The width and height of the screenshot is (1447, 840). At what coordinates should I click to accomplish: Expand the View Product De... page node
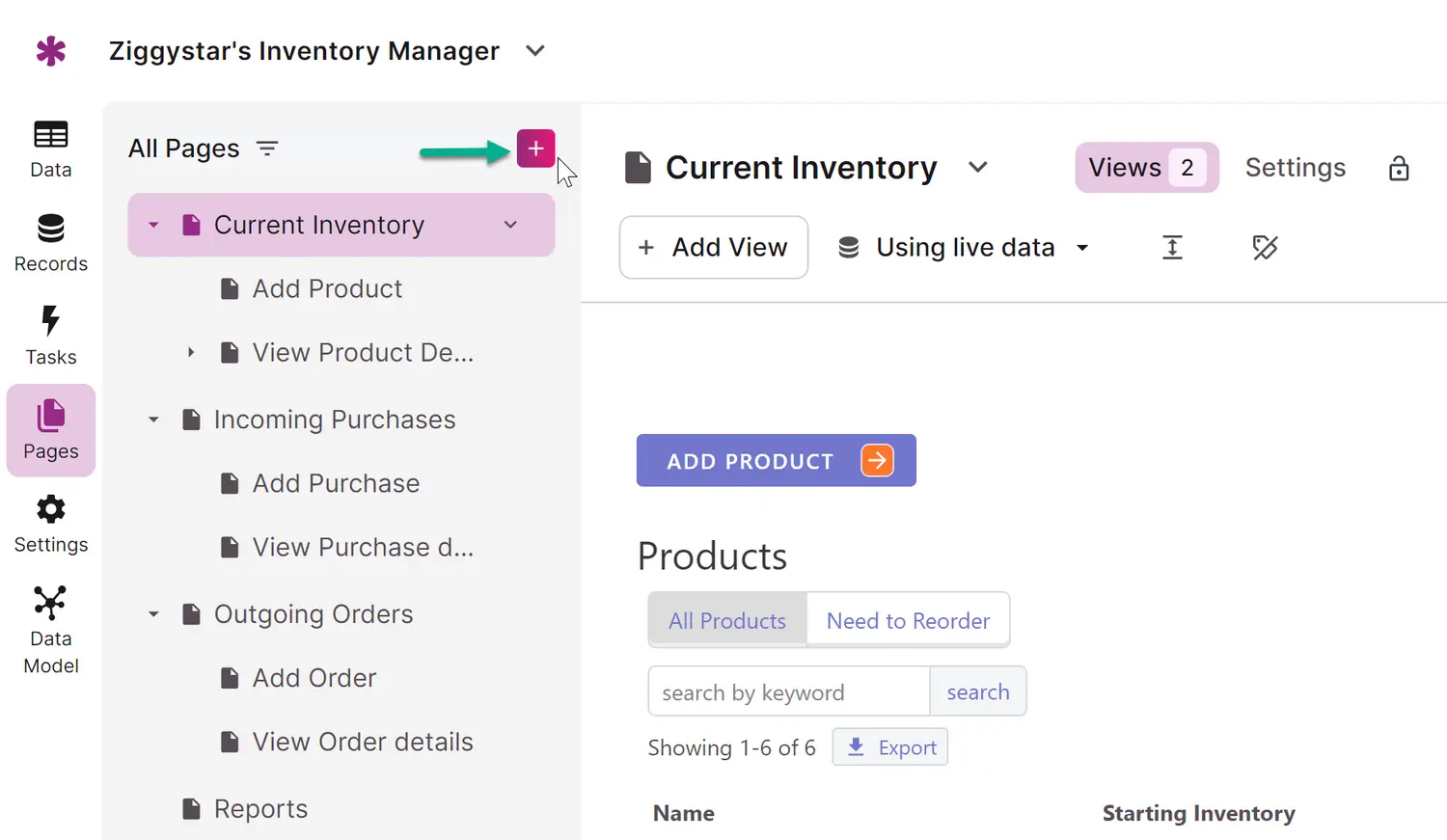pyautogui.click(x=191, y=353)
